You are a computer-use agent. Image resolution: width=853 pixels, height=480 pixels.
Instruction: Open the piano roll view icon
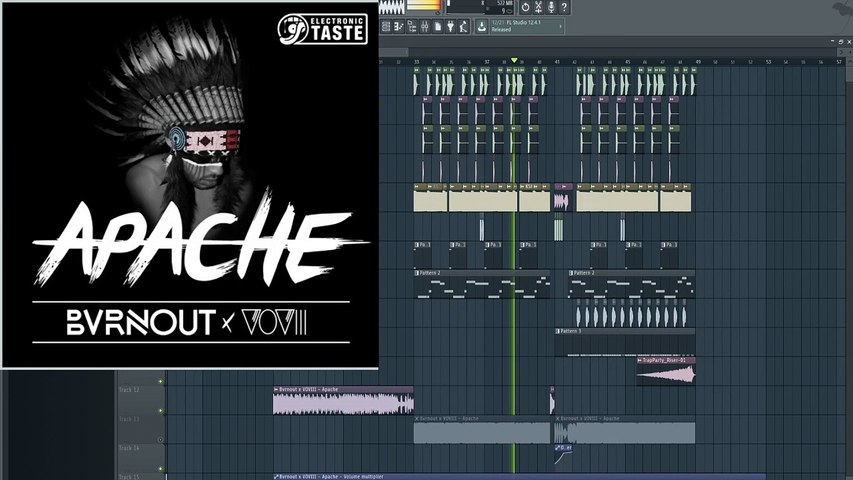[399, 27]
